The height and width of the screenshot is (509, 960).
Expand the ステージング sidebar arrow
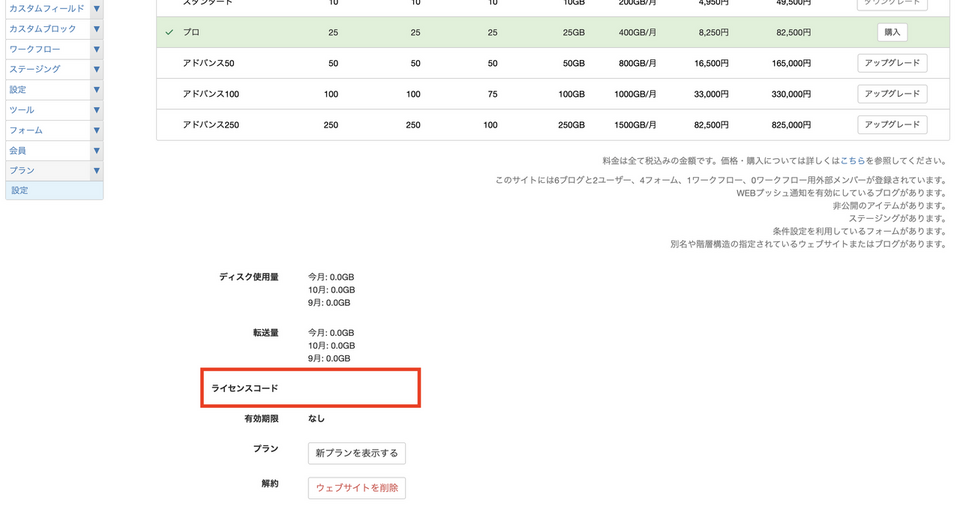(96, 69)
